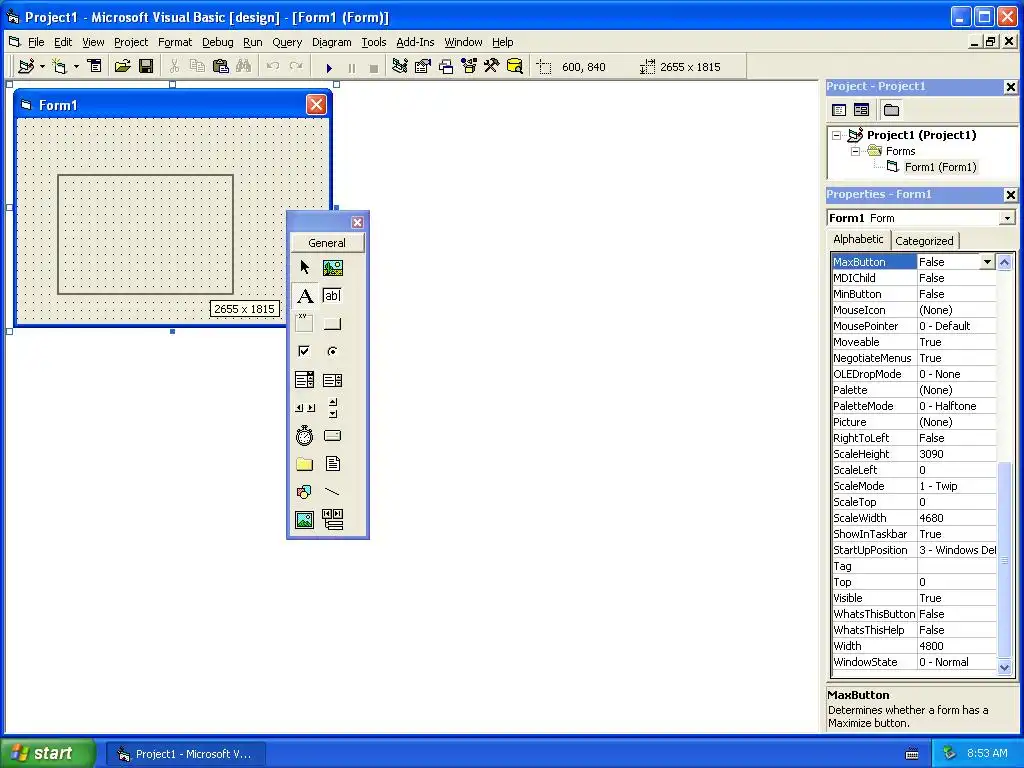This screenshot has height=768, width=1024.
Task: Open Form Layout Window from toolbar
Action: coord(446,67)
